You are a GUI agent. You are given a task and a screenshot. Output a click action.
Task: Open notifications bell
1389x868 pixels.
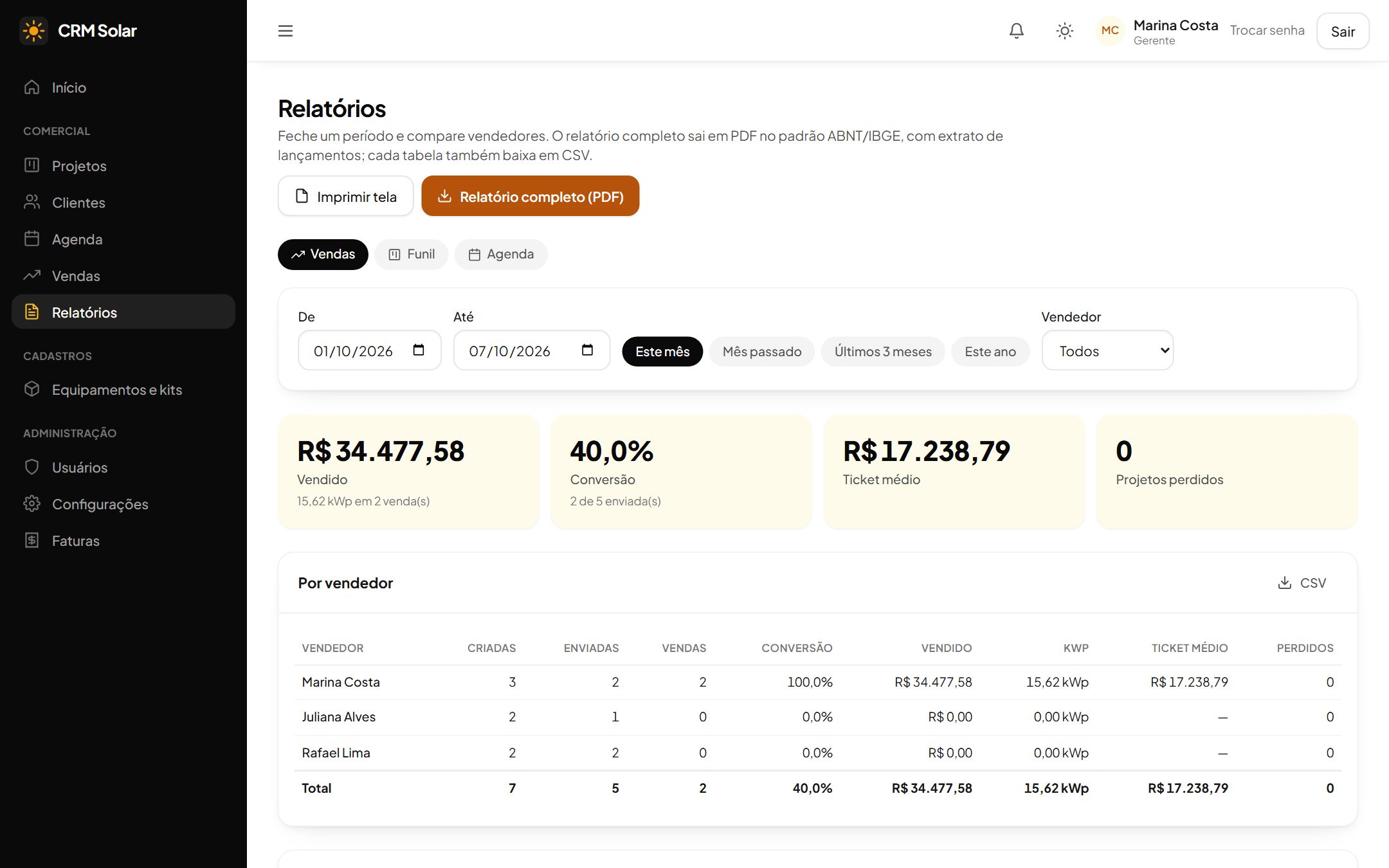tap(1016, 31)
